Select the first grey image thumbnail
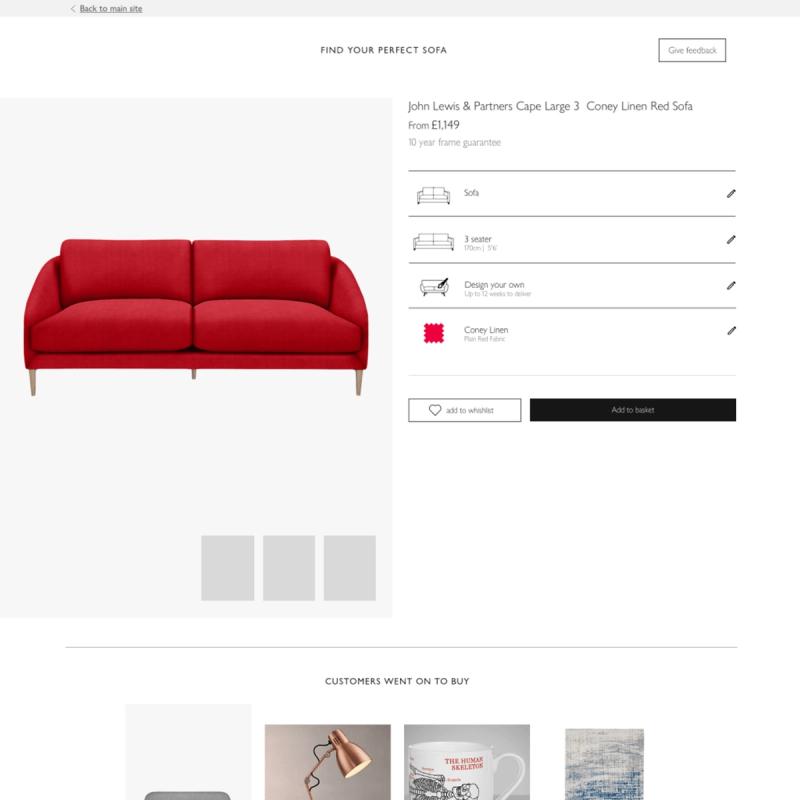 pyautogui.click(x=228, y=568)
